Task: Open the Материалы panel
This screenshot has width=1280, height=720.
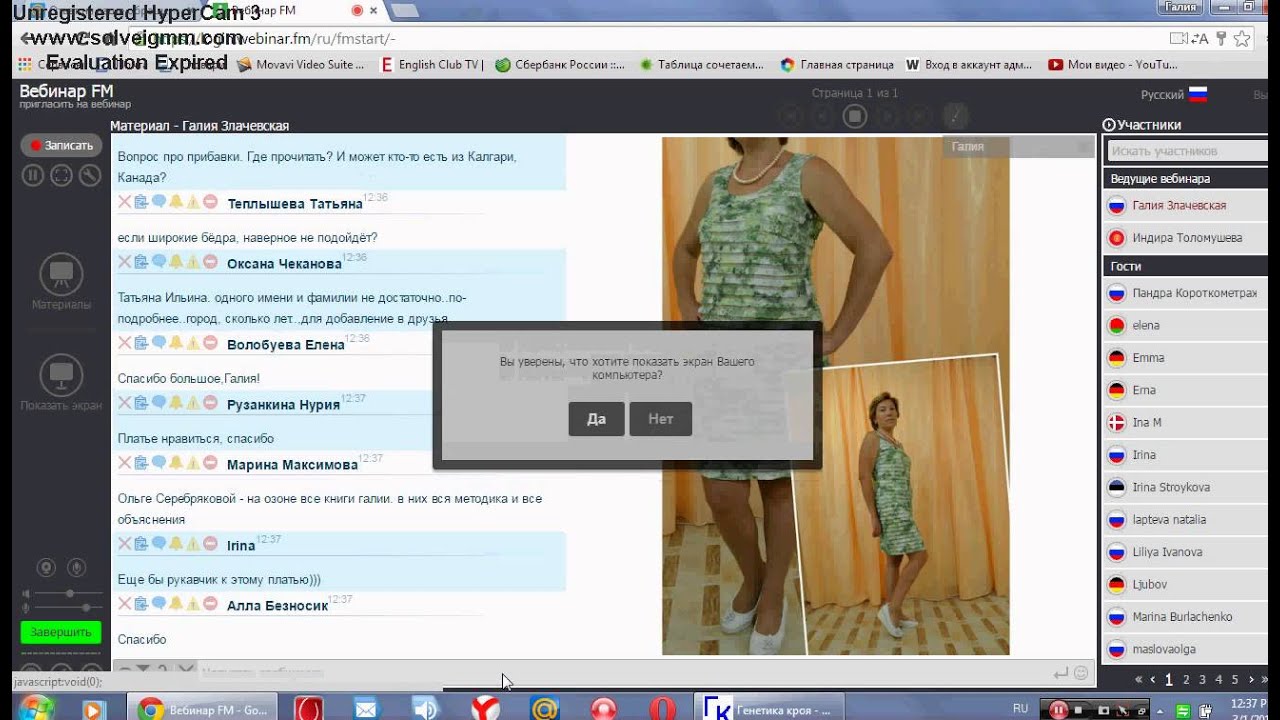Action: point(61,274)
